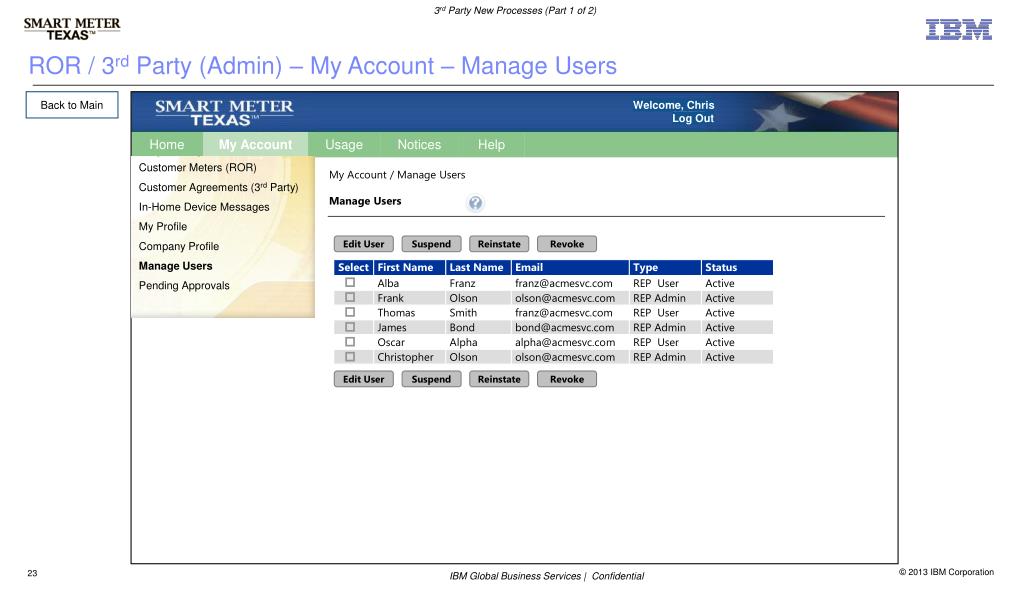Click the Welcome, Chris text
This screenshot has width=1023, height=590.
673,105
